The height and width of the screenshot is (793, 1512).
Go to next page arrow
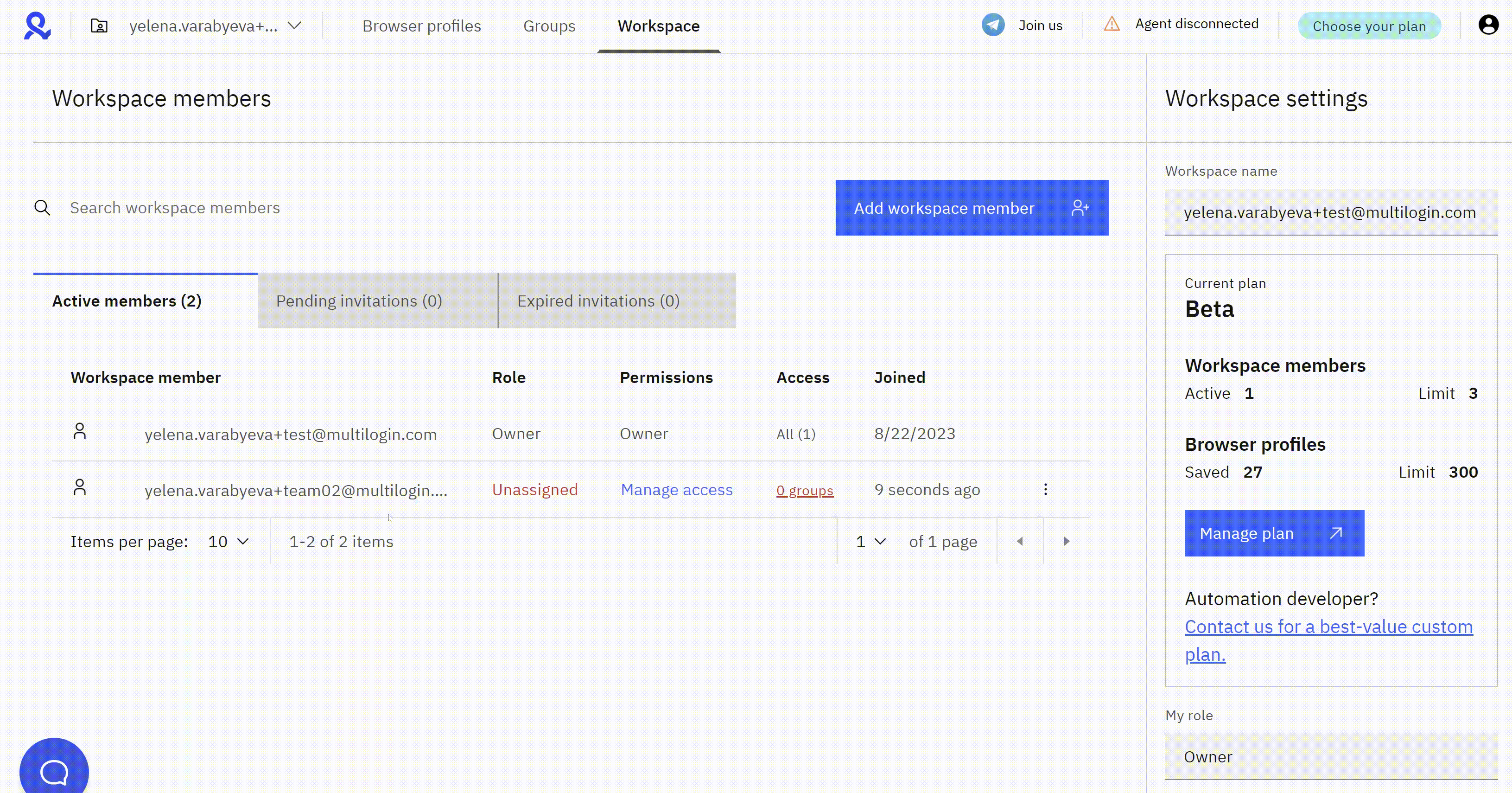[1067, 541]
